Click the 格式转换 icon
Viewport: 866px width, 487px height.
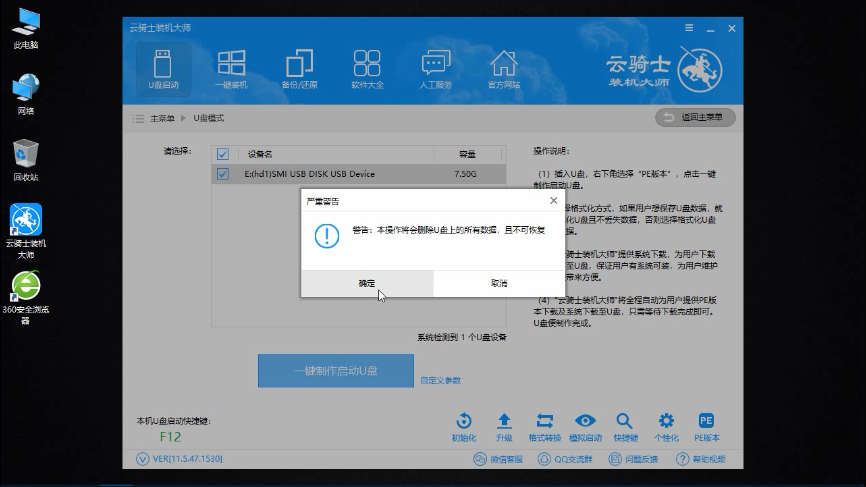[x=545, y=427]
